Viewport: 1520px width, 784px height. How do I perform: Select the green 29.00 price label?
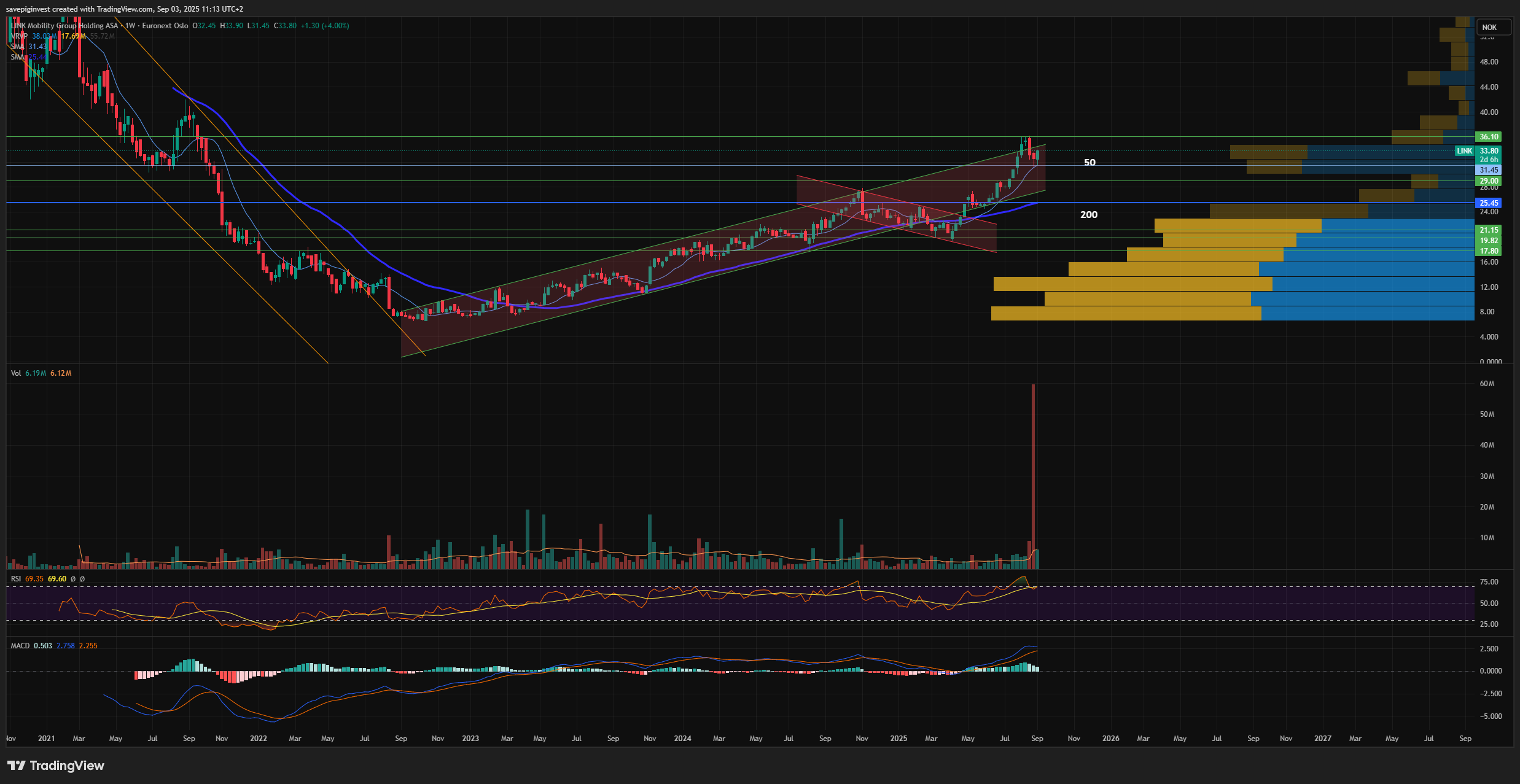point(1489,181)
